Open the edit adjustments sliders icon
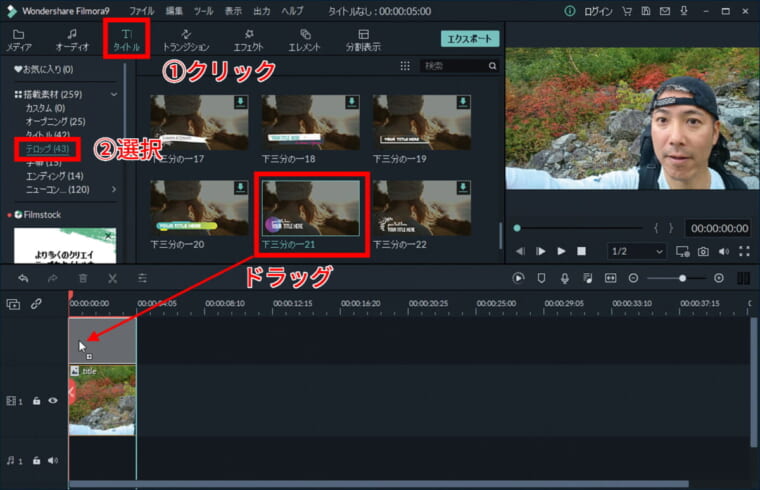 [142, 278]
